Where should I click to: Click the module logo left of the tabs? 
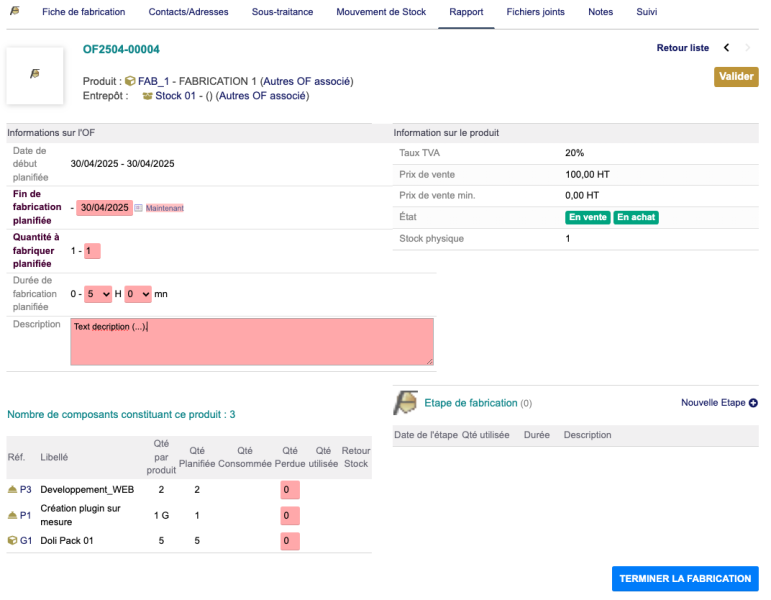(15, 12)
